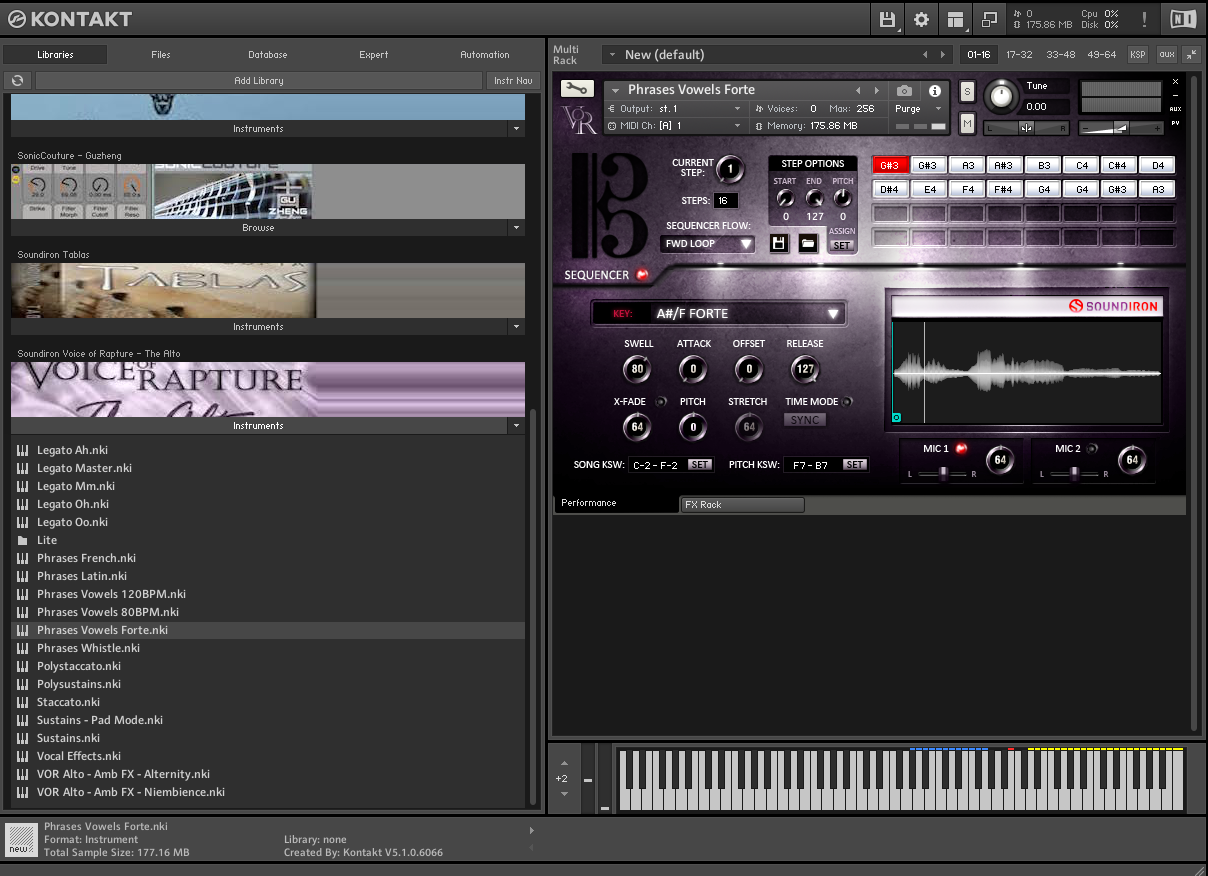Click the RELEASE knob
Screen dimensions: 1208x876
point(804,369)
